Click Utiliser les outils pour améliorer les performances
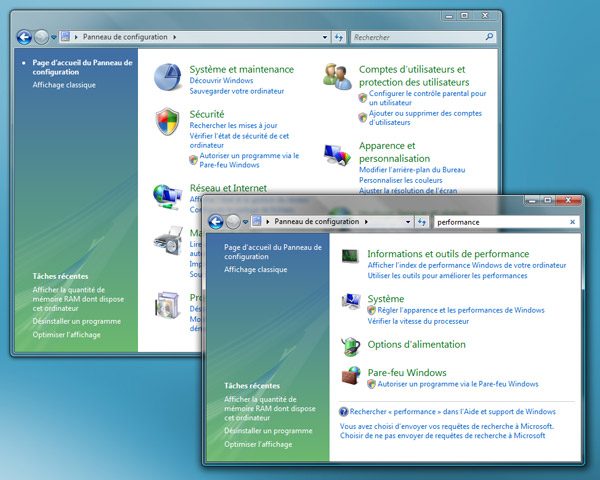Viewport: 600px width, 480px height. click(447, 276)
